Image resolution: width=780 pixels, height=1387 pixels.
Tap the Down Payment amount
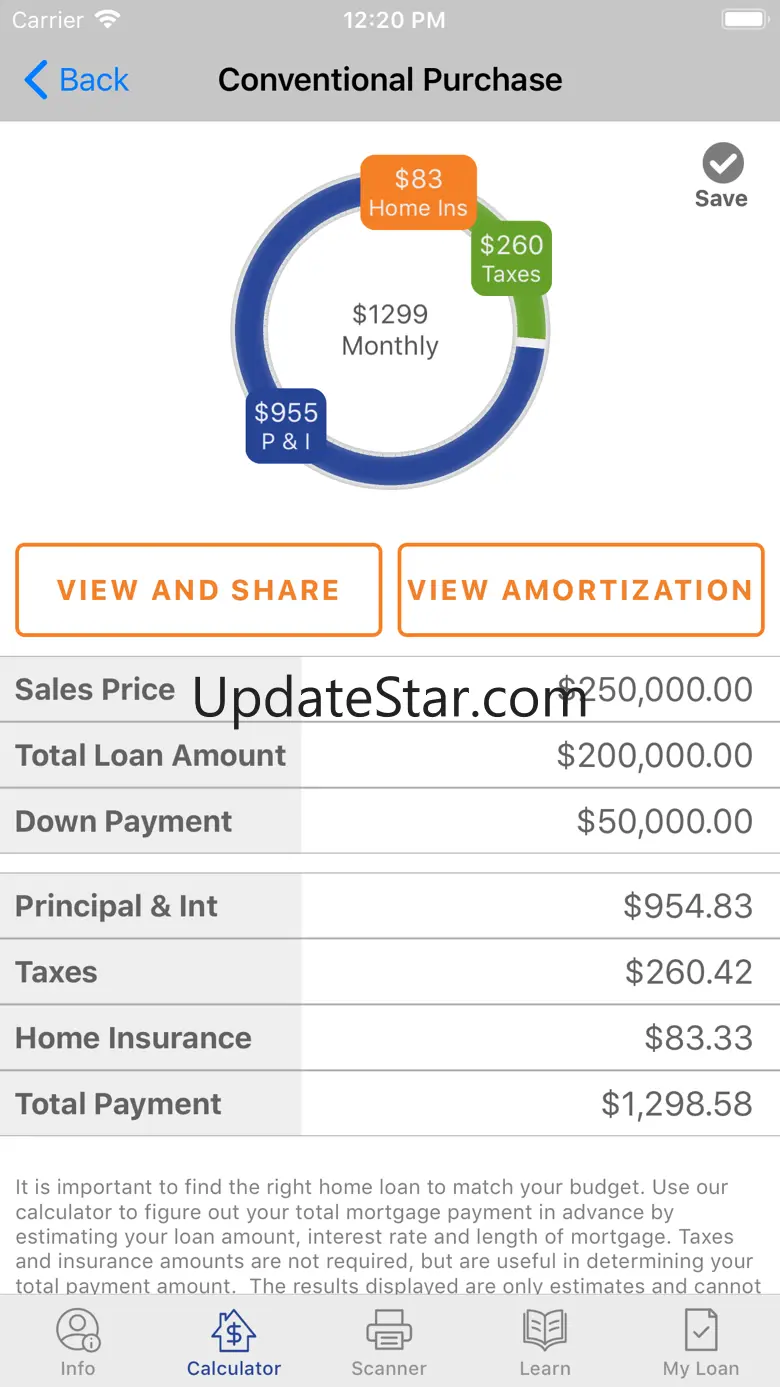point(664,821)
